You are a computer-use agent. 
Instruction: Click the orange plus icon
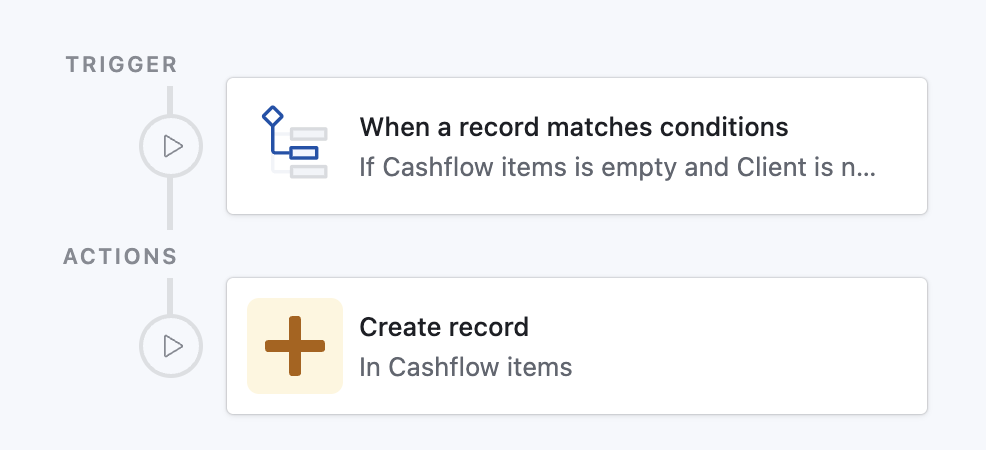pyautogui.click(x=295, y=345)
